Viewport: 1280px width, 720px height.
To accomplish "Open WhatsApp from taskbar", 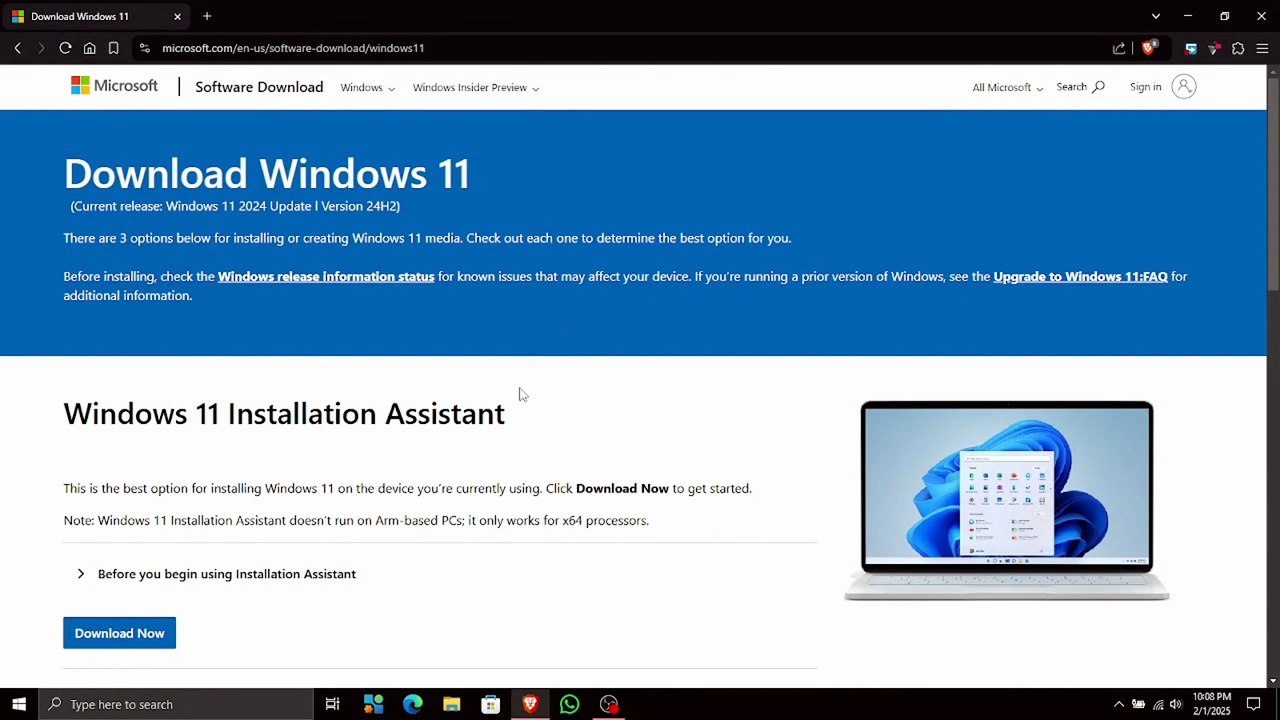I will pos(569,704).
